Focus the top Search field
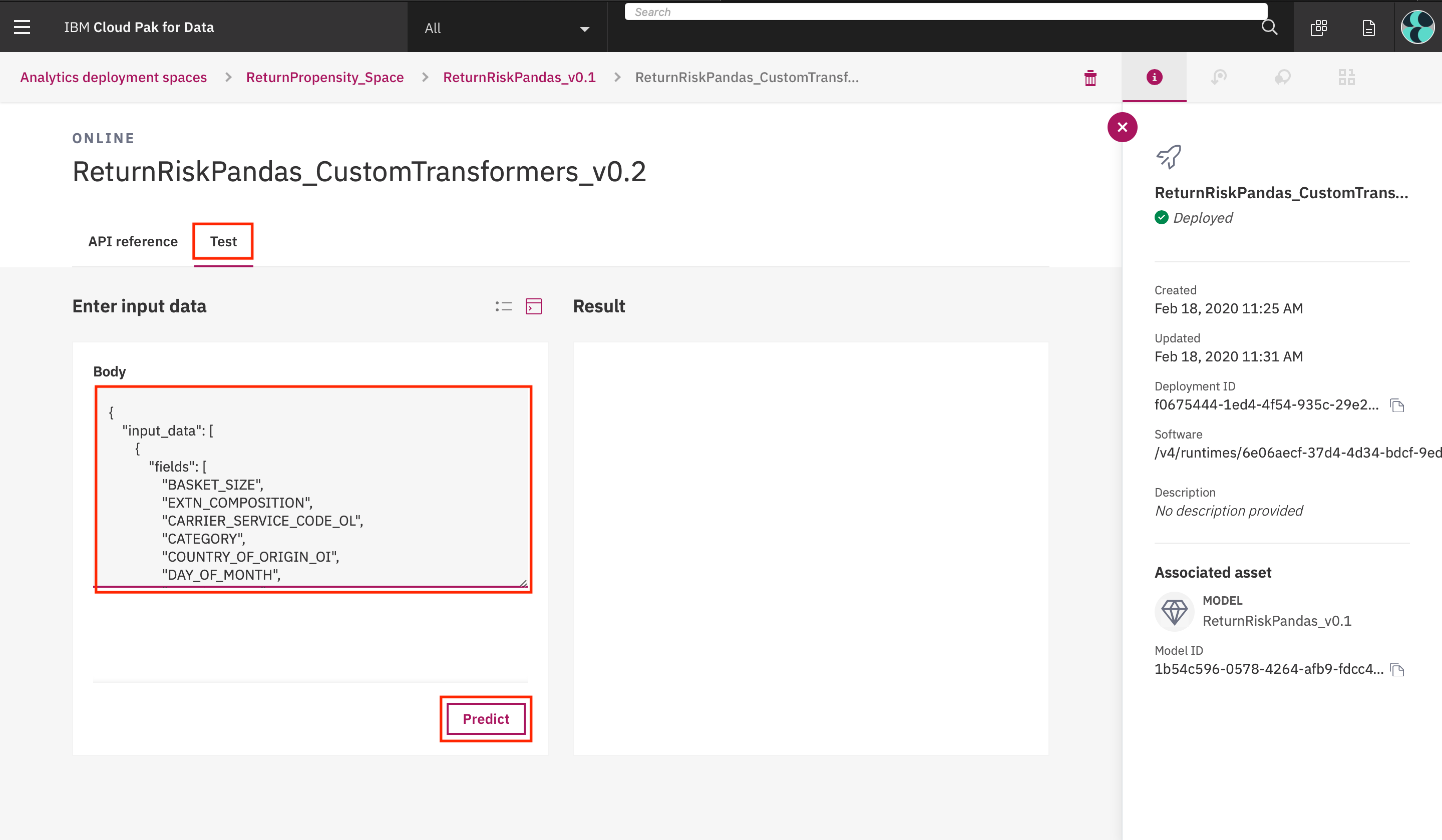This screenshot has height=840, width=1442. [944, 12]
